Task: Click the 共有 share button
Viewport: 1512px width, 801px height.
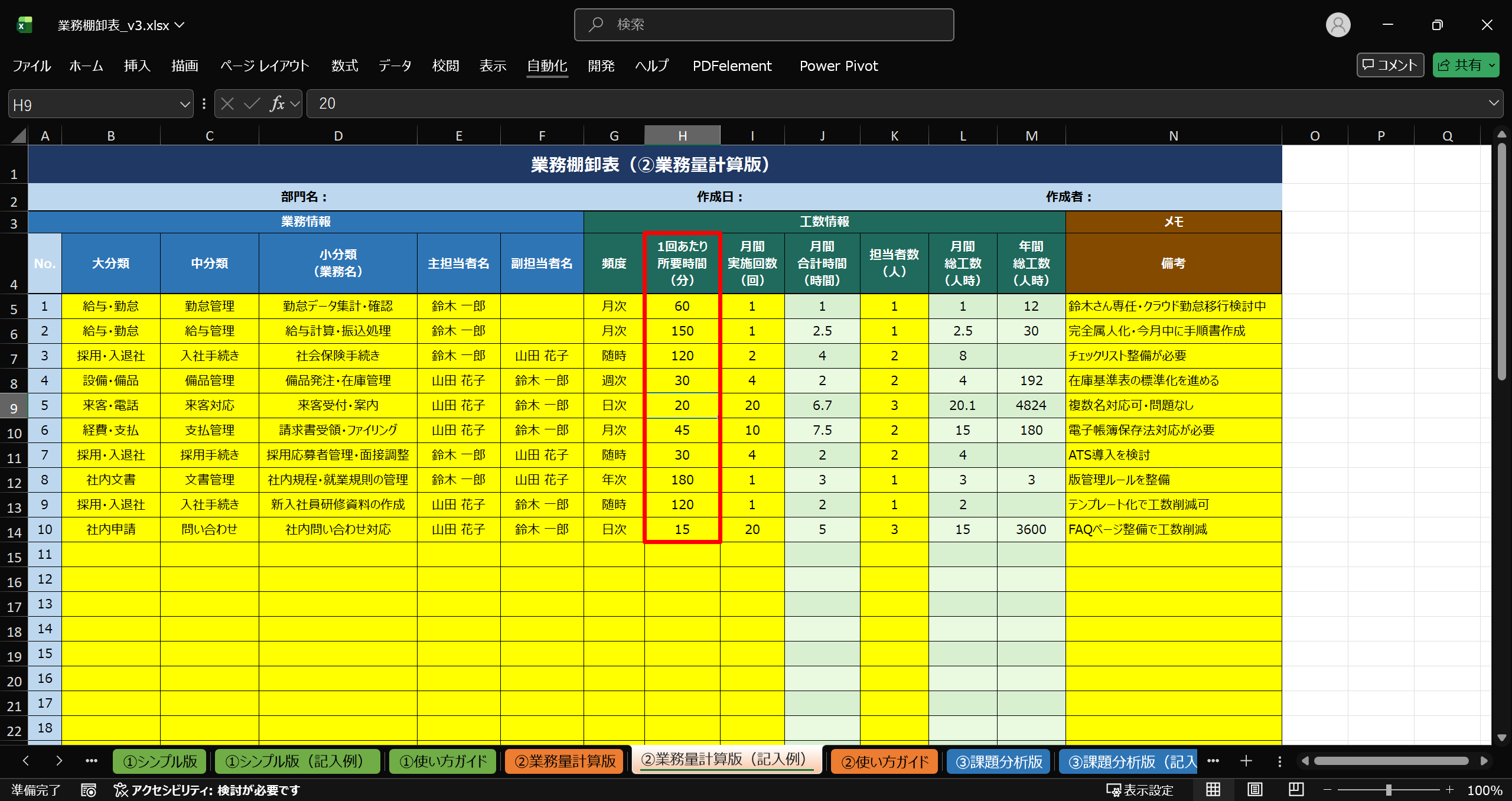Action: pos(1460,65)
